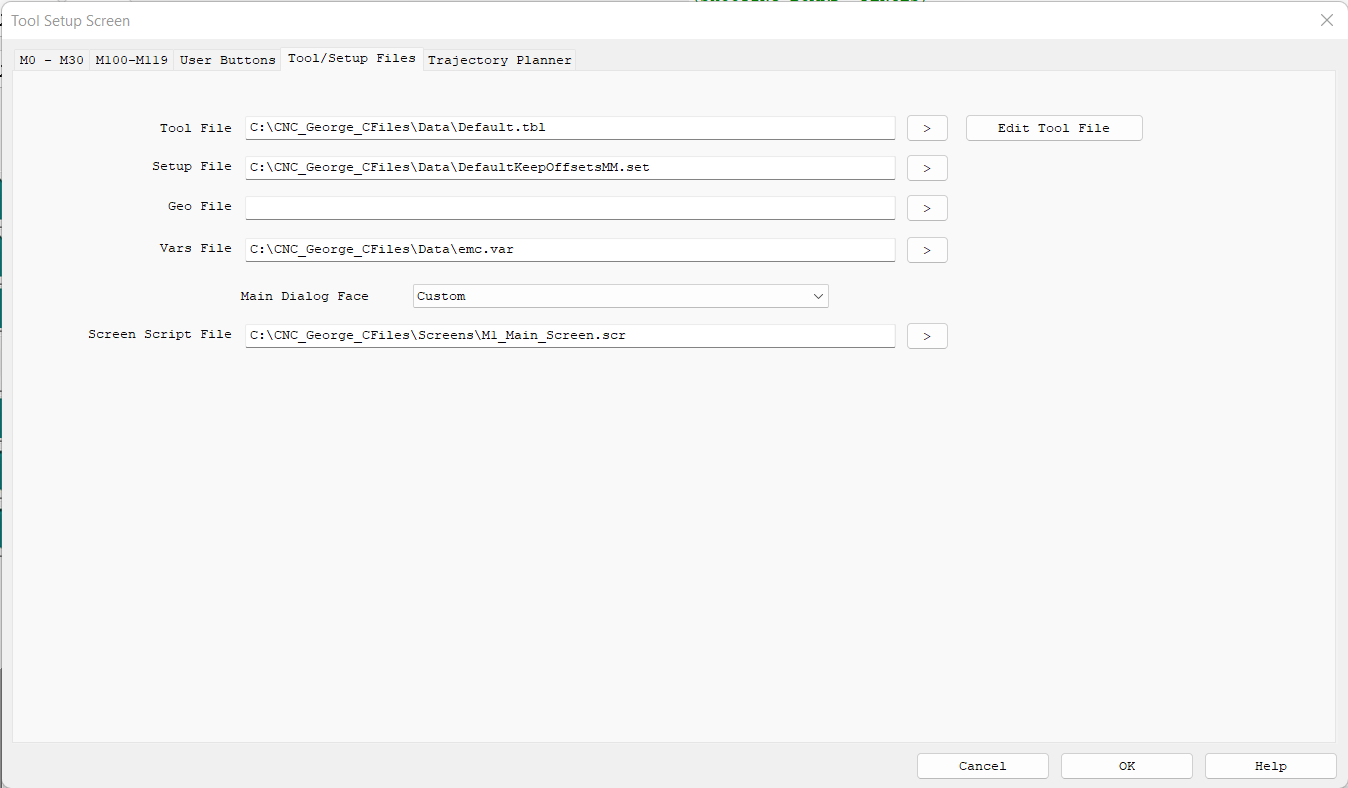Open Help for the setup screen
The image size is (1348, 788).
click(x=1270, y=766)
